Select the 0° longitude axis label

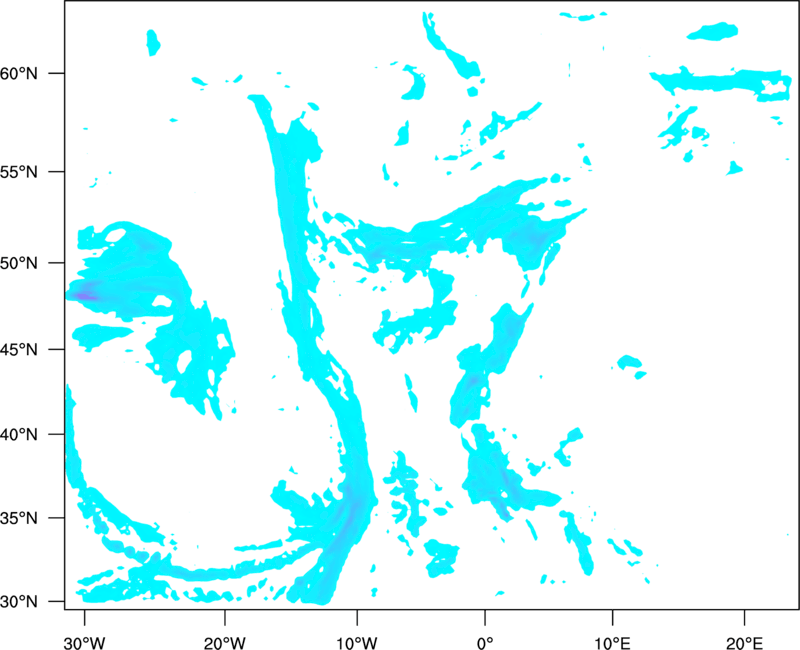click(485, 643)
